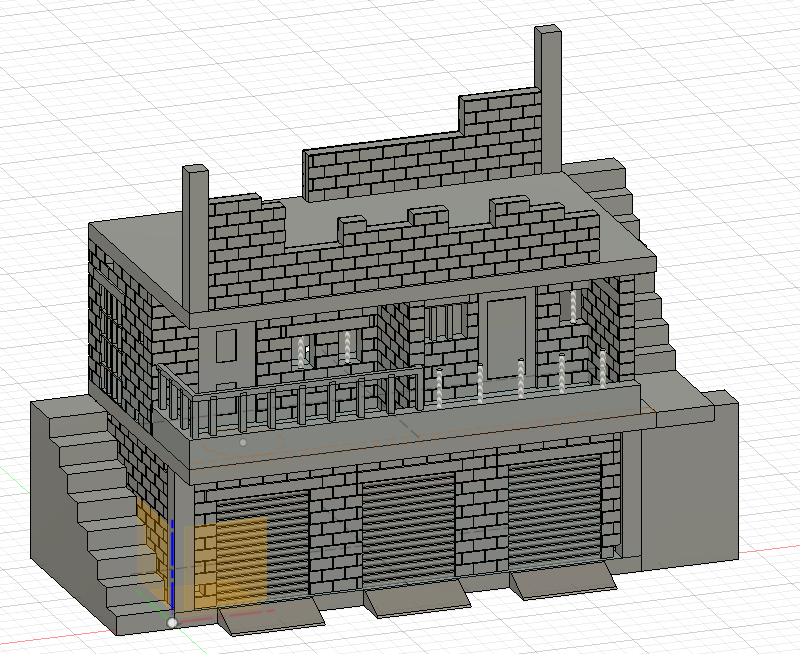Click the white origin point at the axes

[172, 622]
